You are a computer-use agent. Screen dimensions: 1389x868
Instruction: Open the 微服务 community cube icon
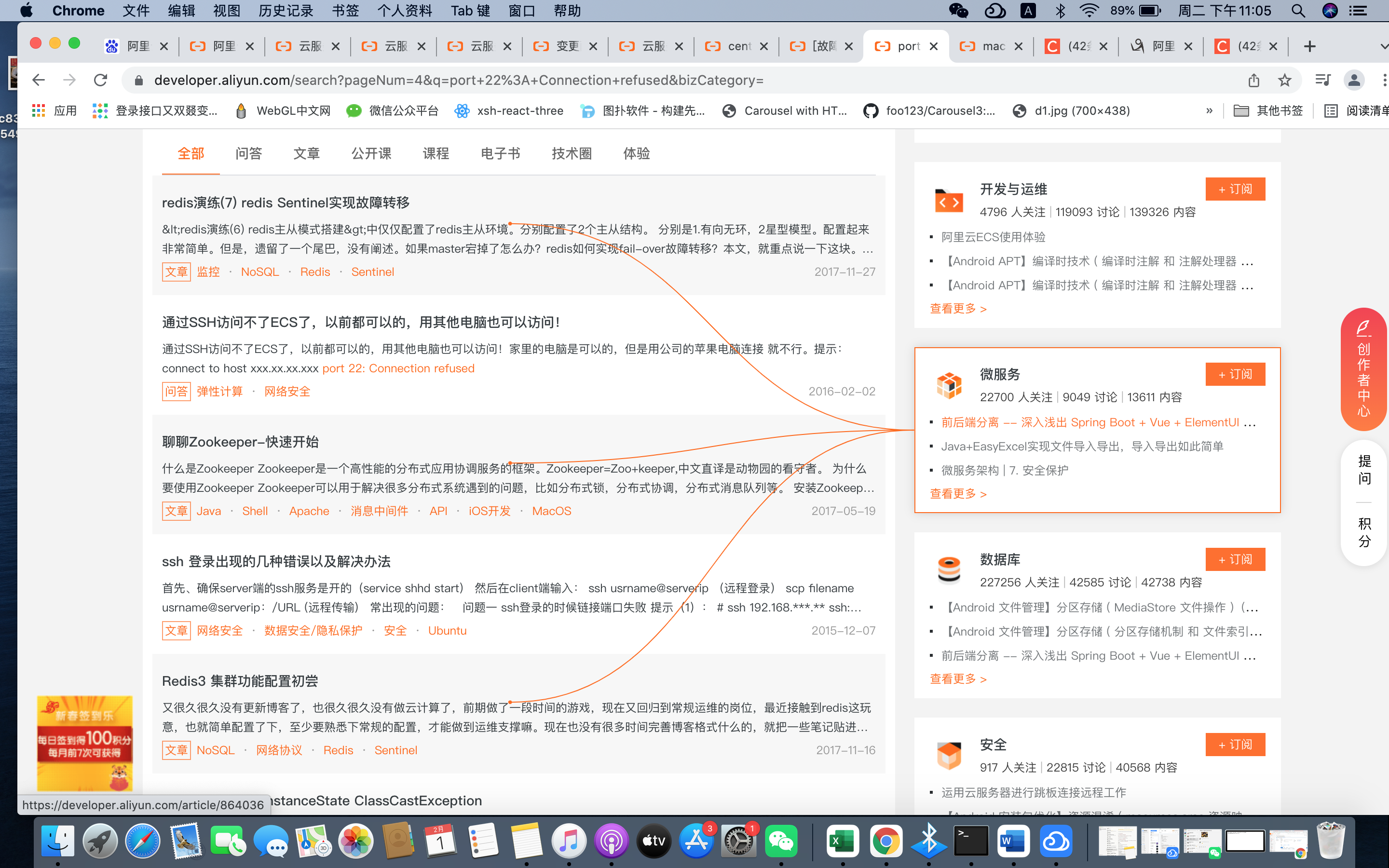(x=949, y=385)
